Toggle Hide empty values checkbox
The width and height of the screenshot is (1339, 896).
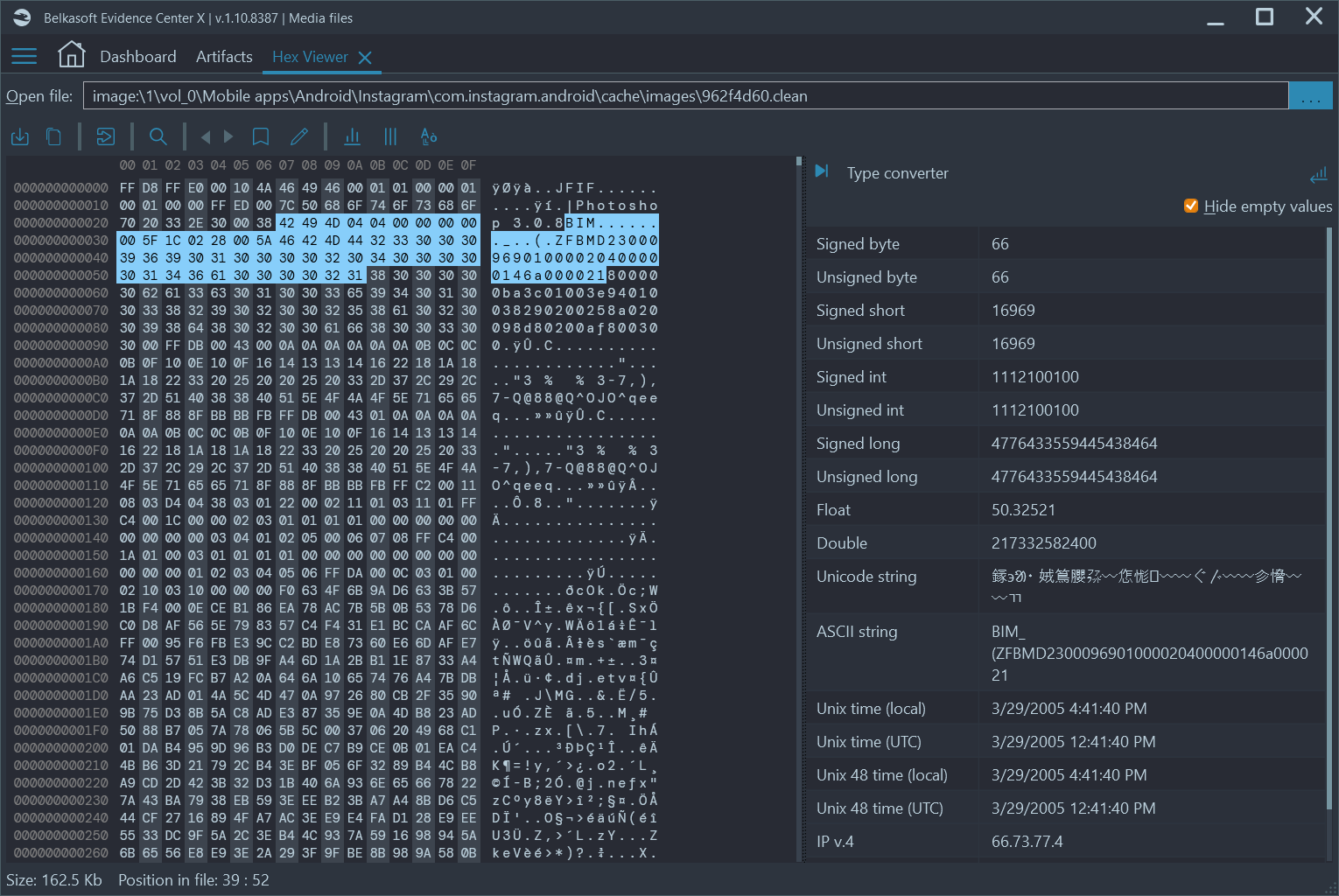point(1191,206)
